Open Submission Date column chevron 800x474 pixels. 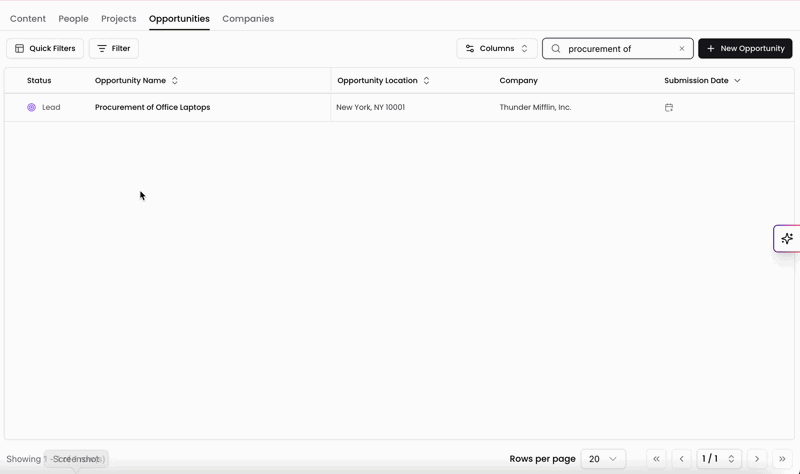[x=737, y=81]
